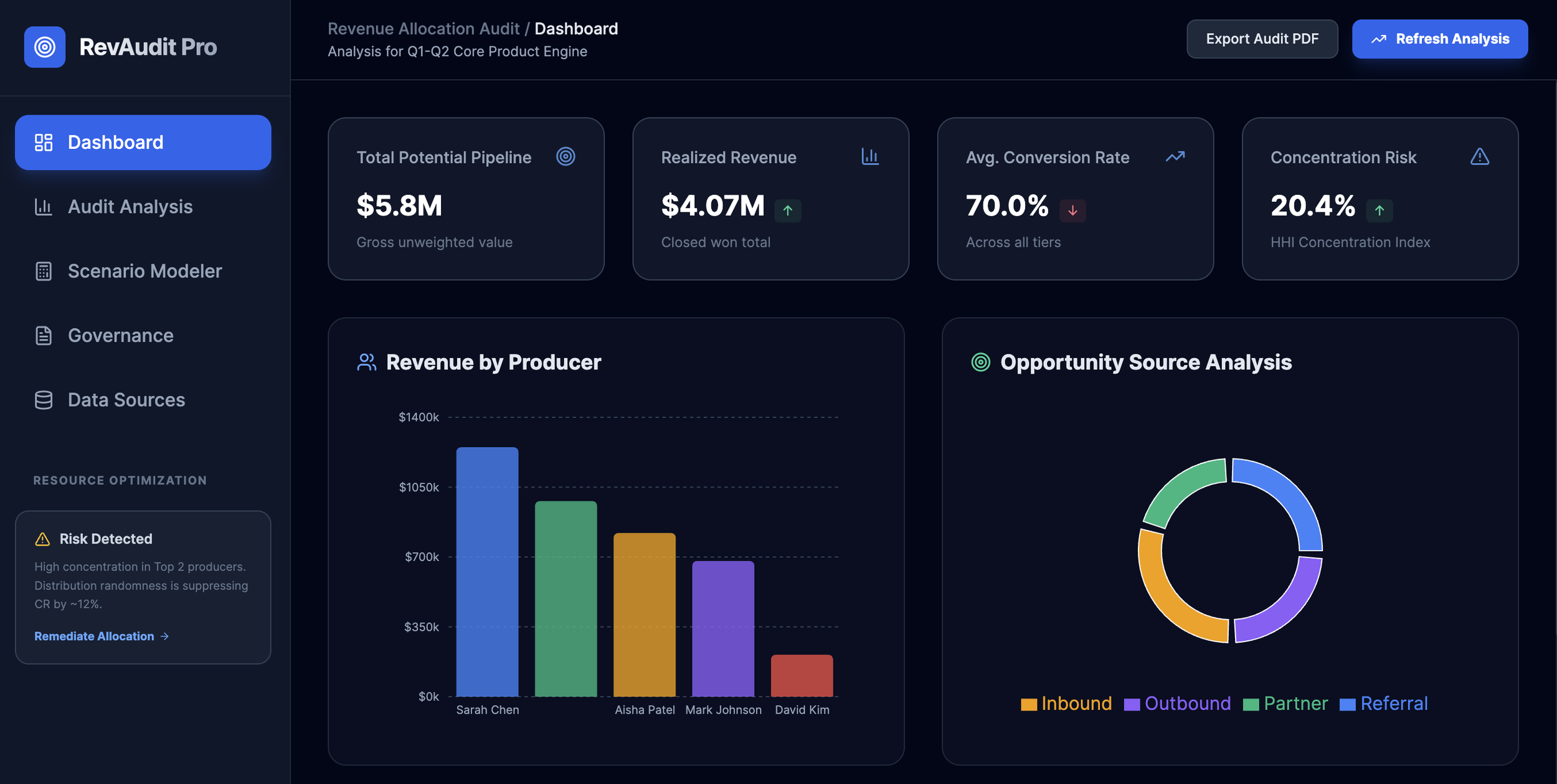Click the red down arrow beside 70.0%

tap(1072, 210)
